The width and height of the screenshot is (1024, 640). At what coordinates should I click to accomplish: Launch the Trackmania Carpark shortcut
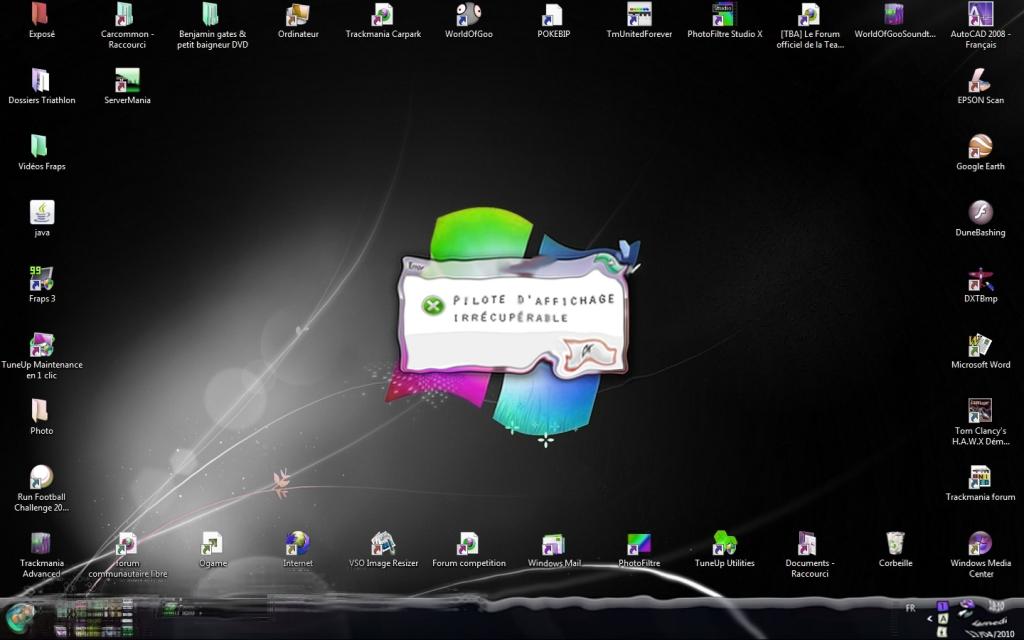[x=383, y=16]
